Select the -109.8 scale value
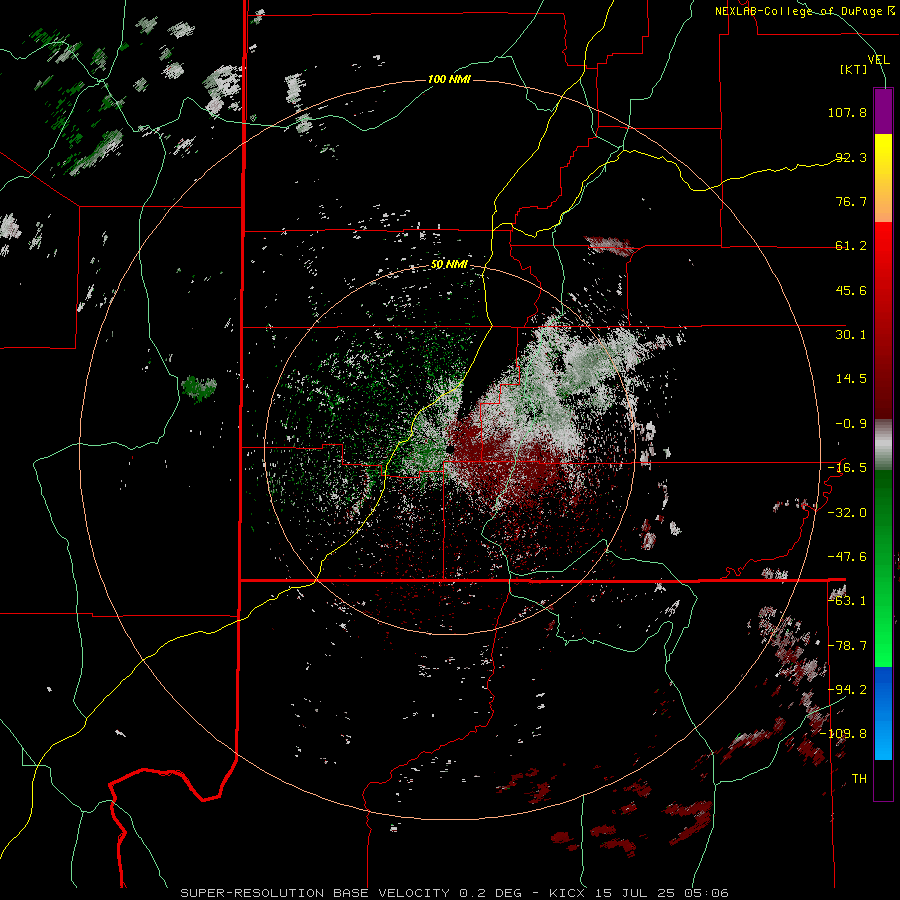The image size is (900, 900). click(x=844, y=734)
